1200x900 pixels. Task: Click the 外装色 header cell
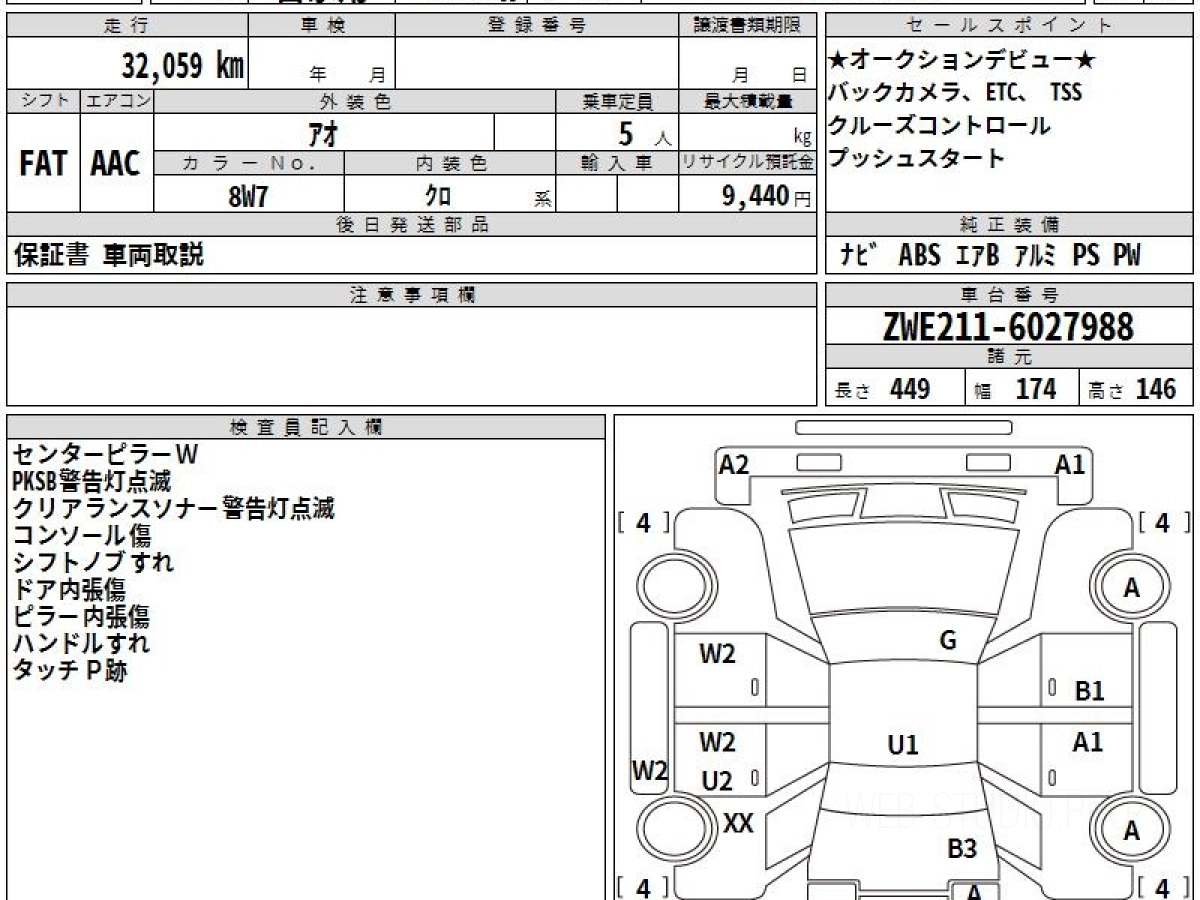355,101
